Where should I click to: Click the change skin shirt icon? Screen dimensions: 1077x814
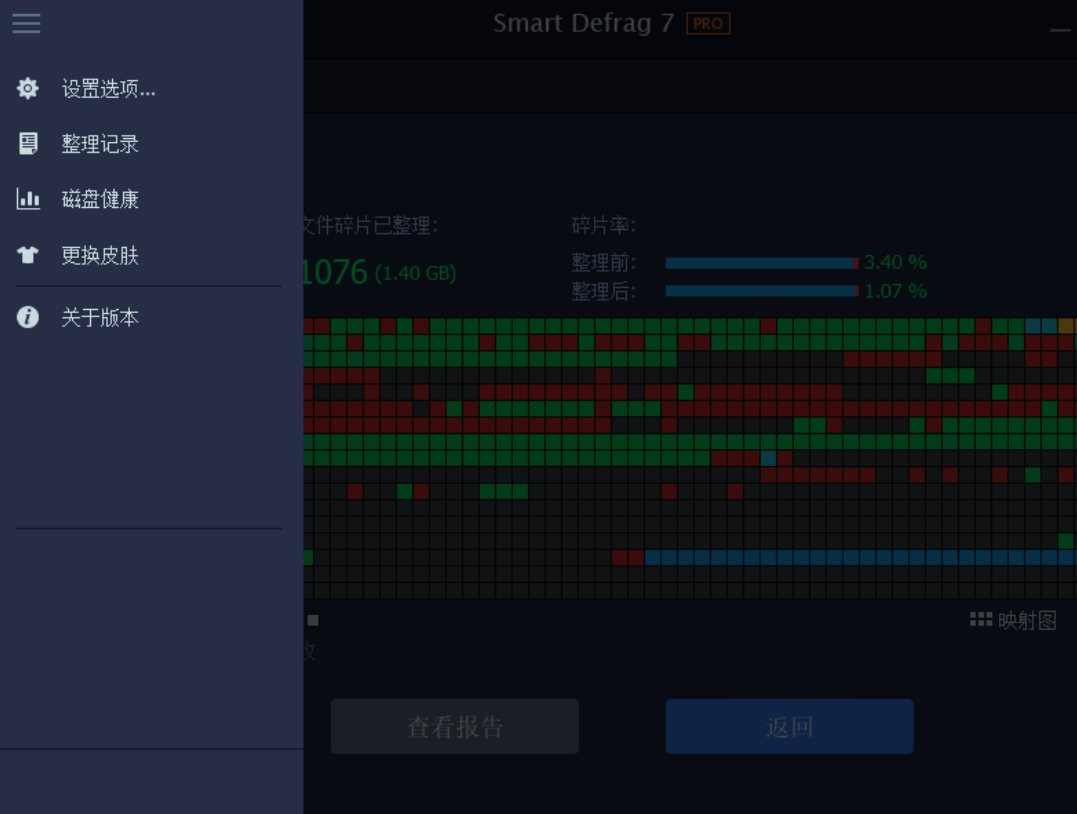coord(27,256)
